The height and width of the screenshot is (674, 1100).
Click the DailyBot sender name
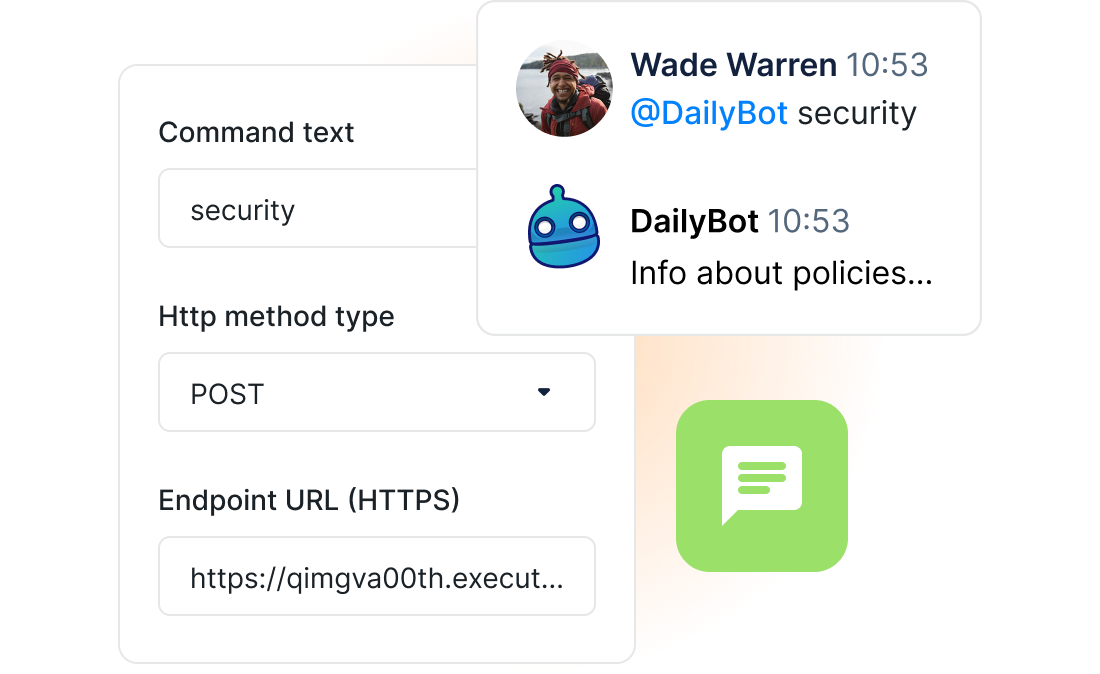694,222
